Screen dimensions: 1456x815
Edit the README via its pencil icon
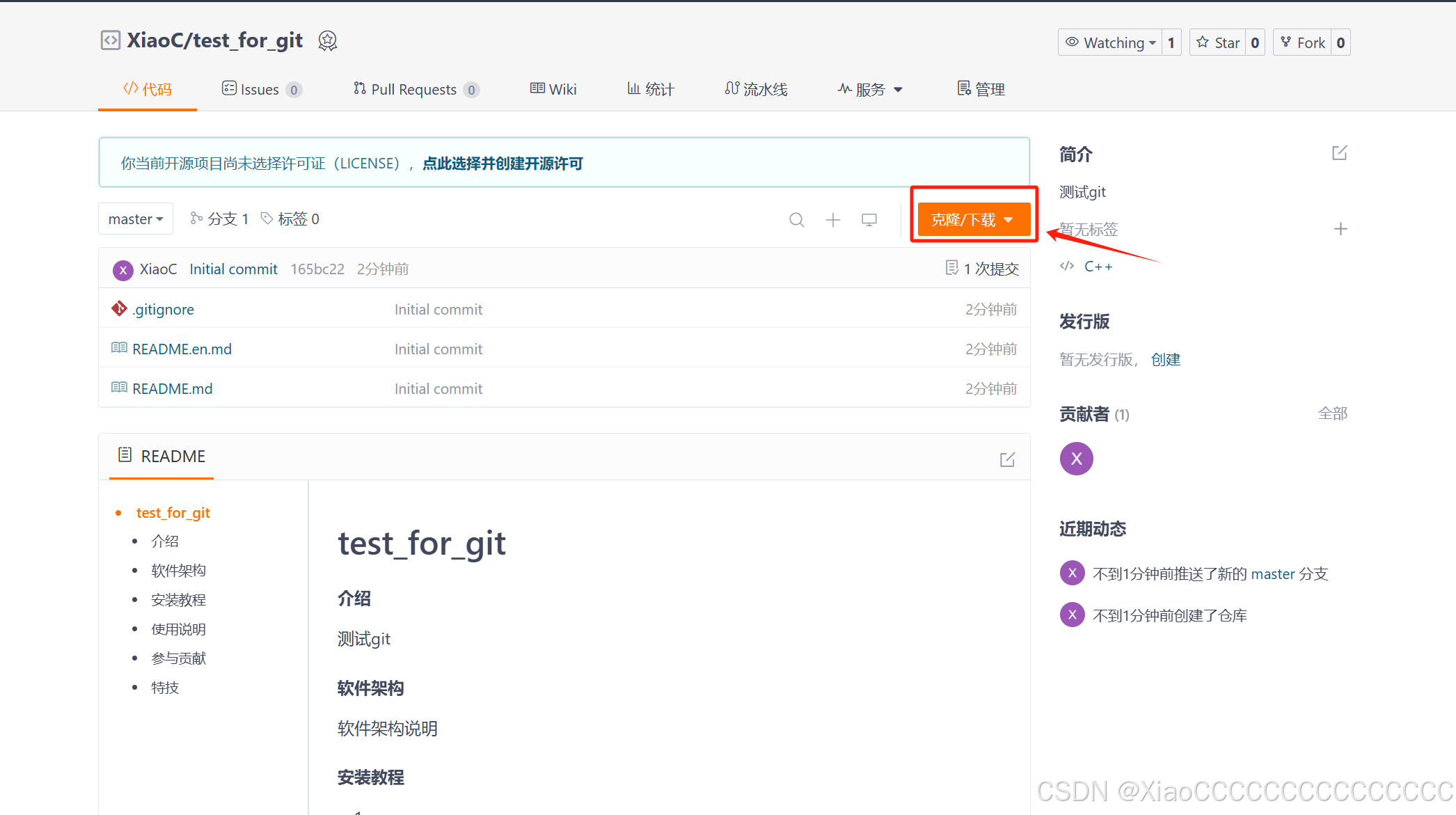1007,459
